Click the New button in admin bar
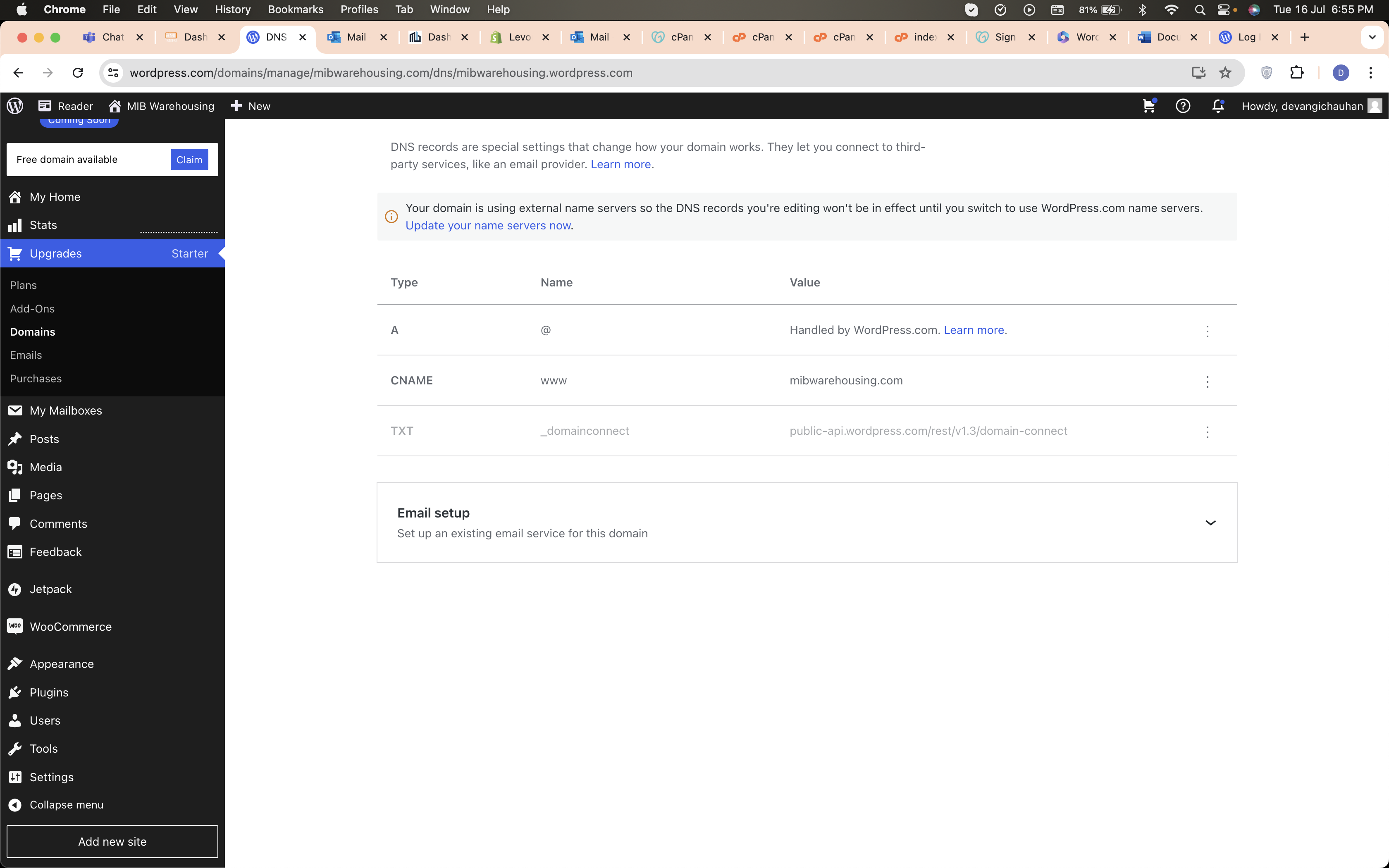The height and width of the screenshot is (868, 1389). [250, 106]
